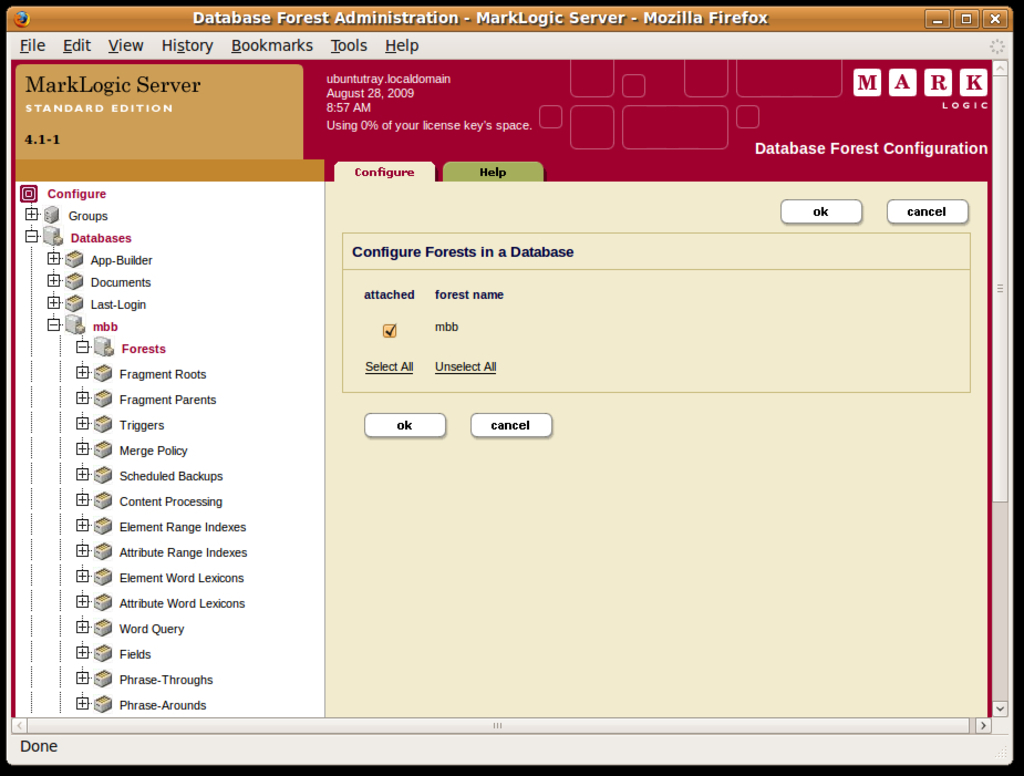Click the Attribute Word Lexicons icon

103,603
